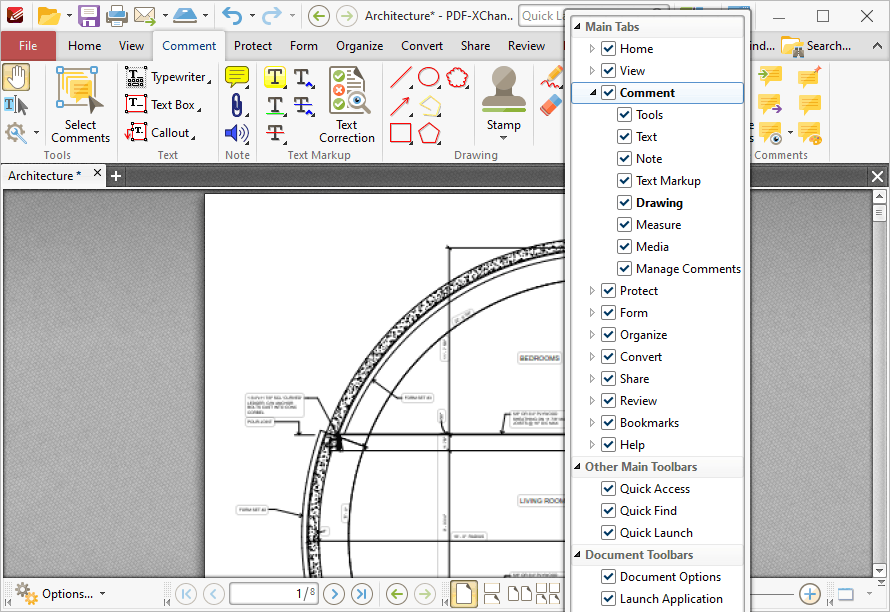The image size is (890, 612).
Task: Open the Options dropdown in status bar
Action: click(x=103, y=594)
